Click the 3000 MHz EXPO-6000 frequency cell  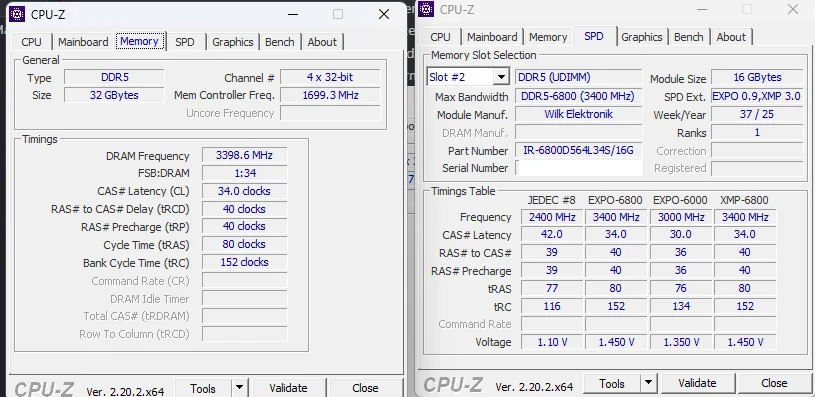click(x=680, y=217)
